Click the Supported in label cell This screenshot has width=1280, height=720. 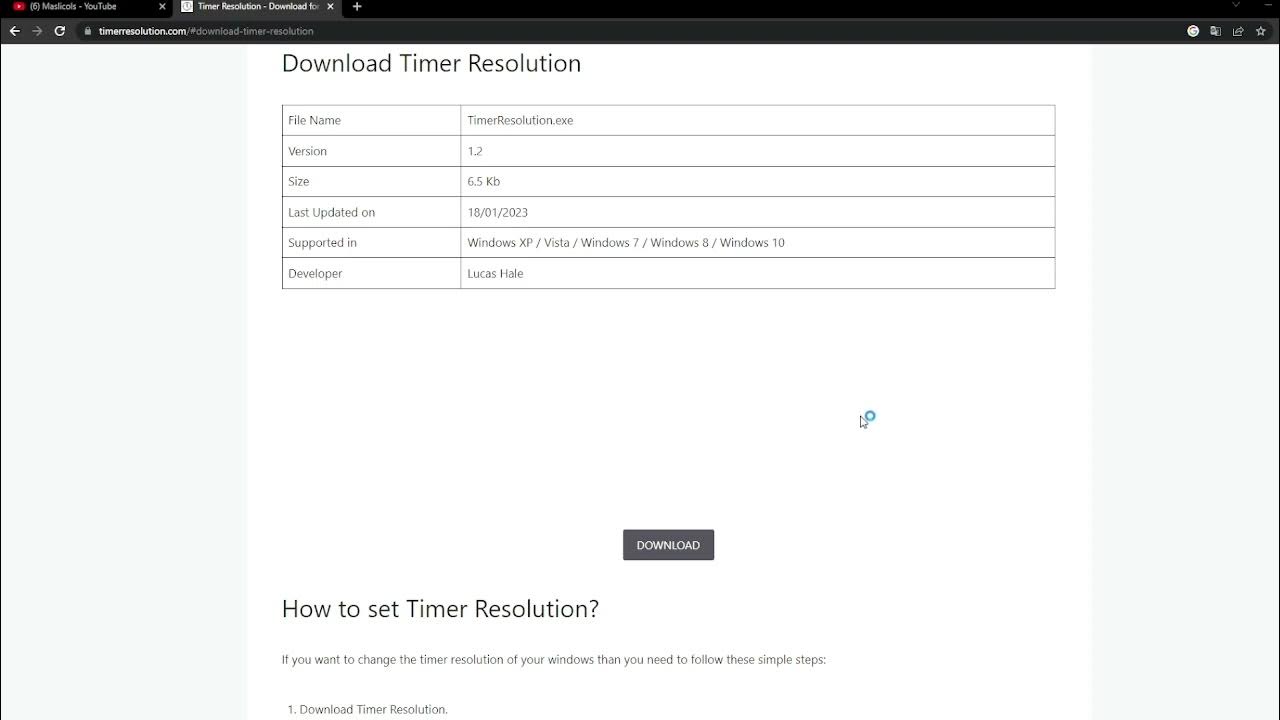tap(371, 243)
